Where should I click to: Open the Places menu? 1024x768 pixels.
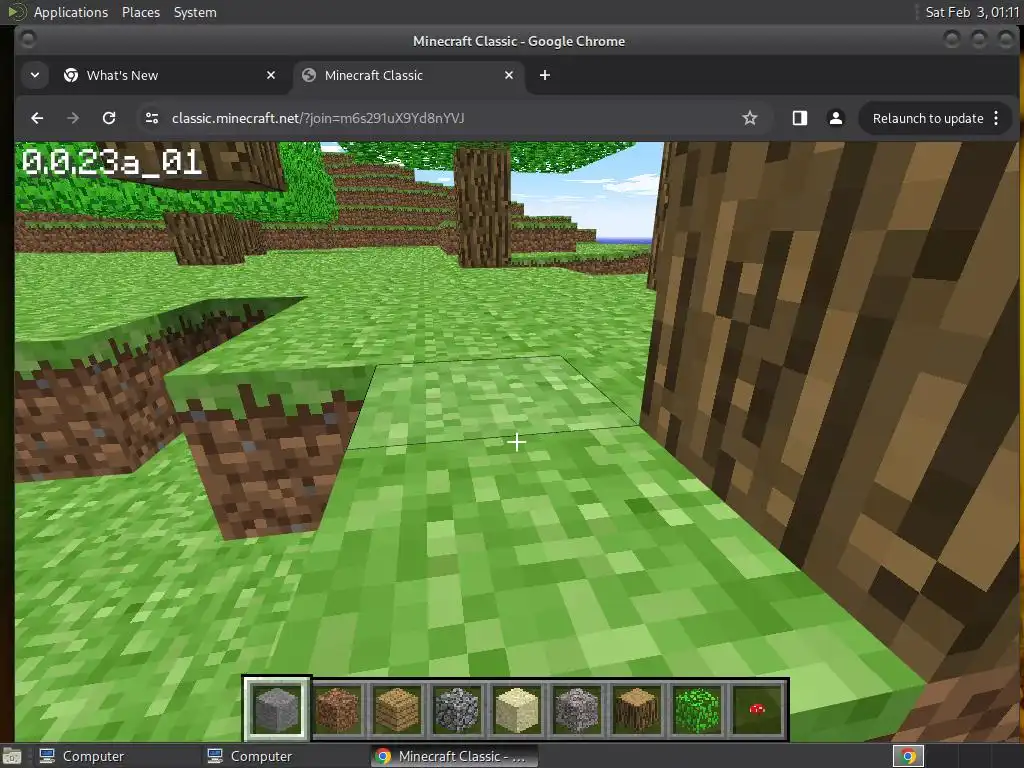click(x=140, y=12)
